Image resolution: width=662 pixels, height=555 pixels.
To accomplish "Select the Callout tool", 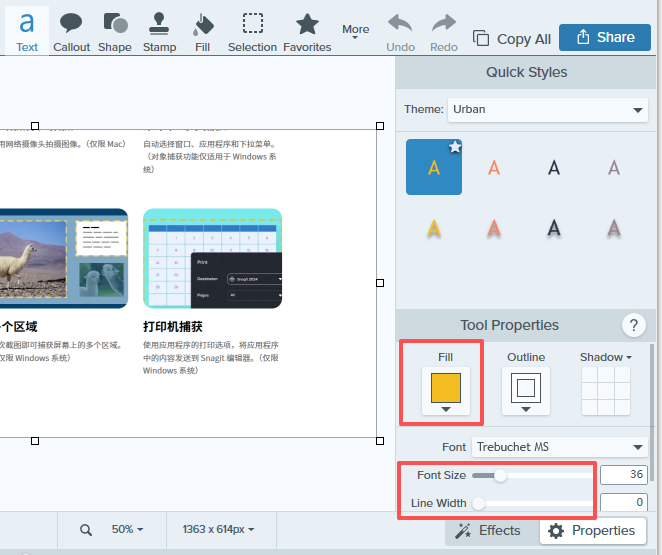I will (x=71, y=32).
